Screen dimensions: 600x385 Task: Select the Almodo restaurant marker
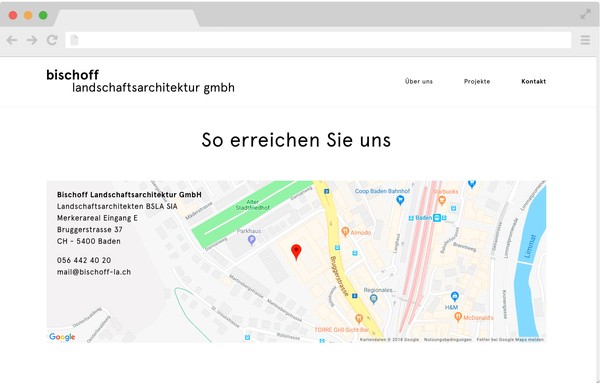click(345, 232)
